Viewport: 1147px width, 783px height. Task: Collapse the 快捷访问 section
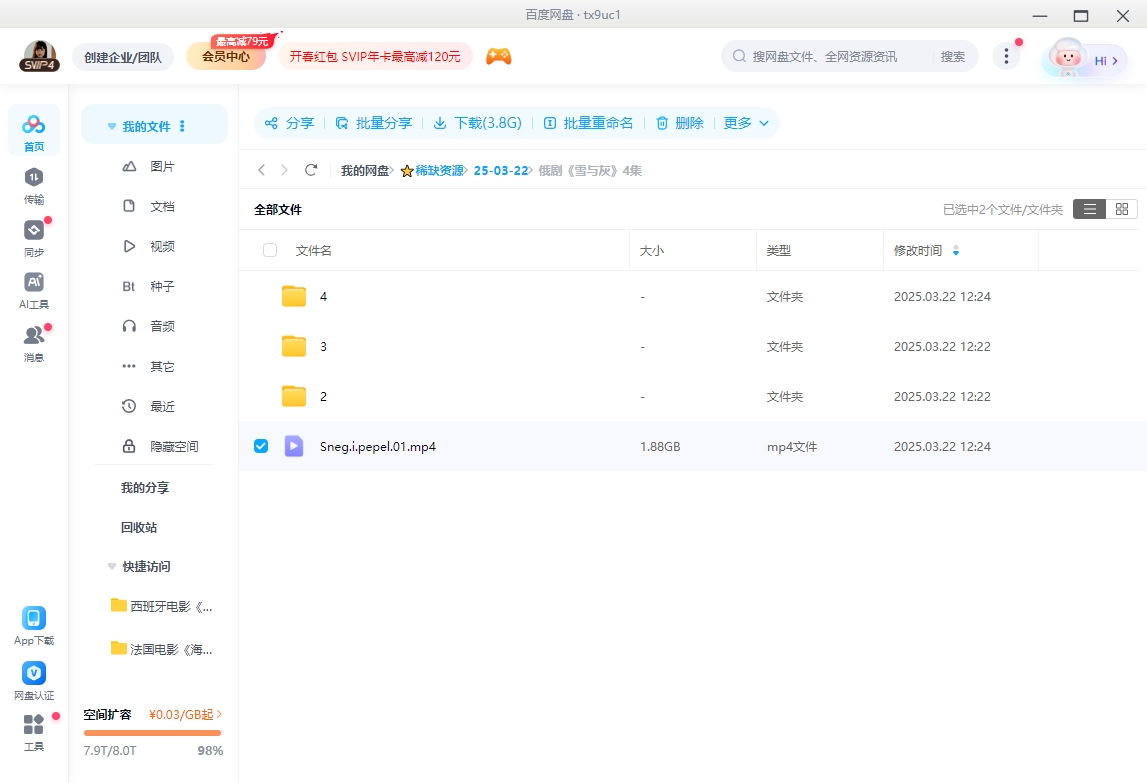pos(111,566)
